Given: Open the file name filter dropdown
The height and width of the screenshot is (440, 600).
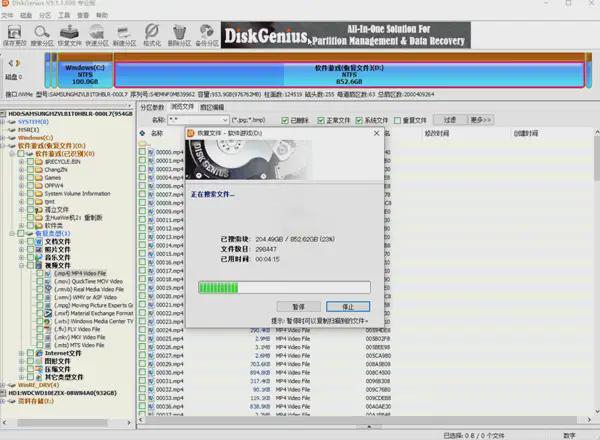Looking at the screenshot, I should [221, 120].
